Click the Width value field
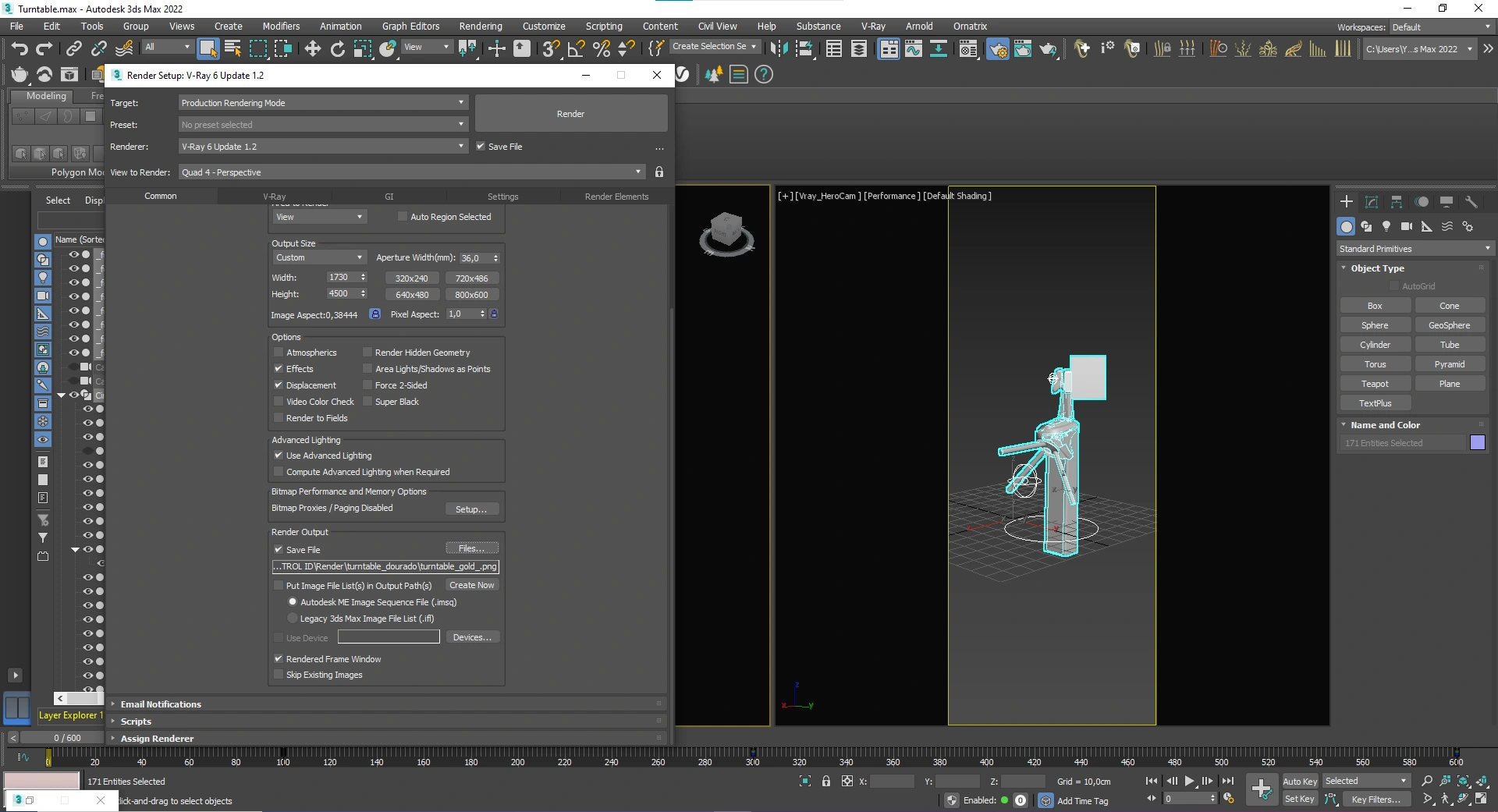Image resolution: width=1498 pixels, height=812 pixels. (342, 278)
